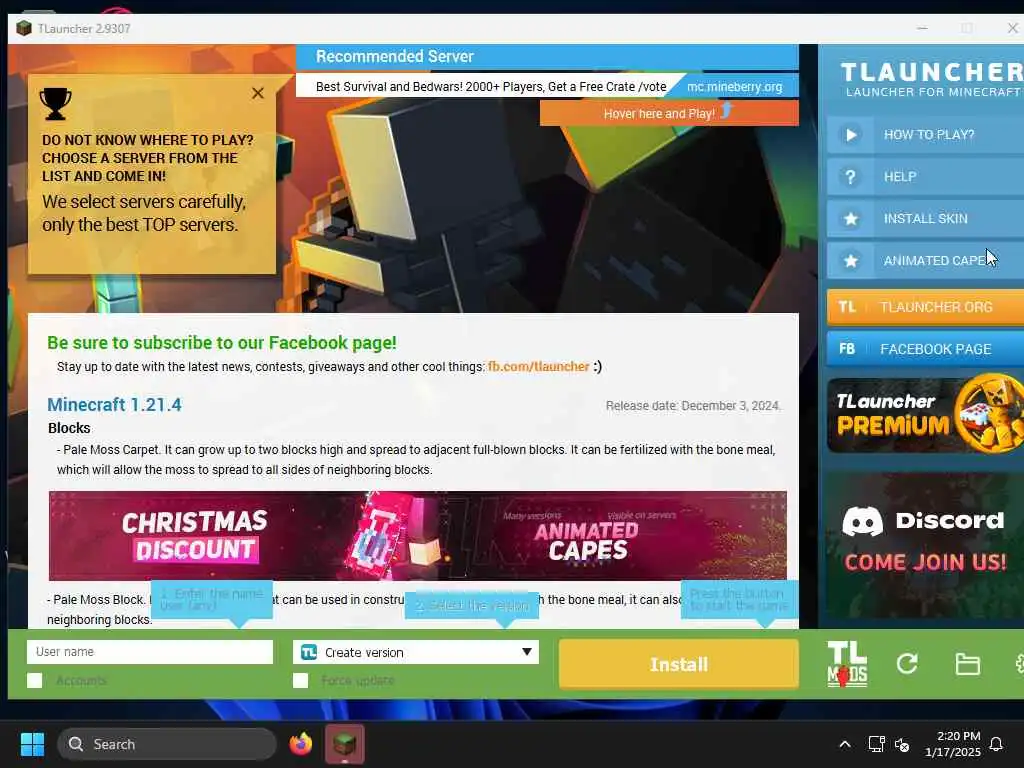Click the question mark Help icon

click(x=850, y=177)
